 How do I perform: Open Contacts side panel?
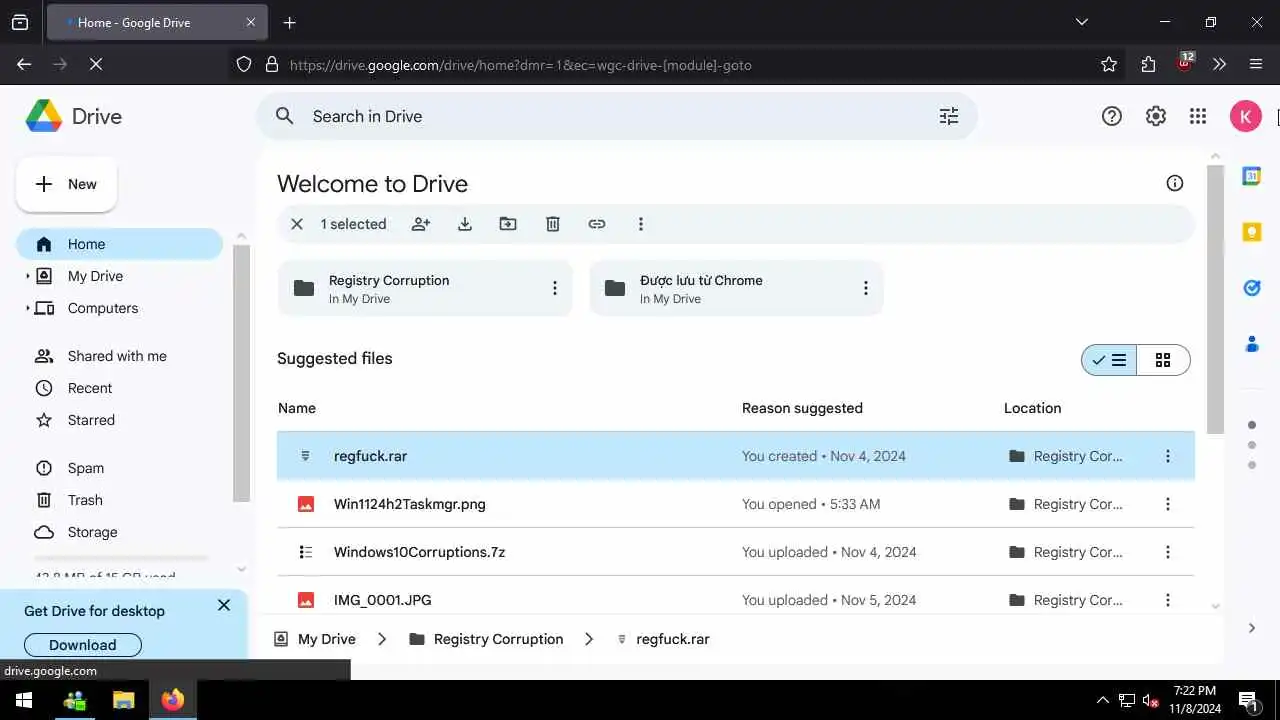pos(1251,344)
